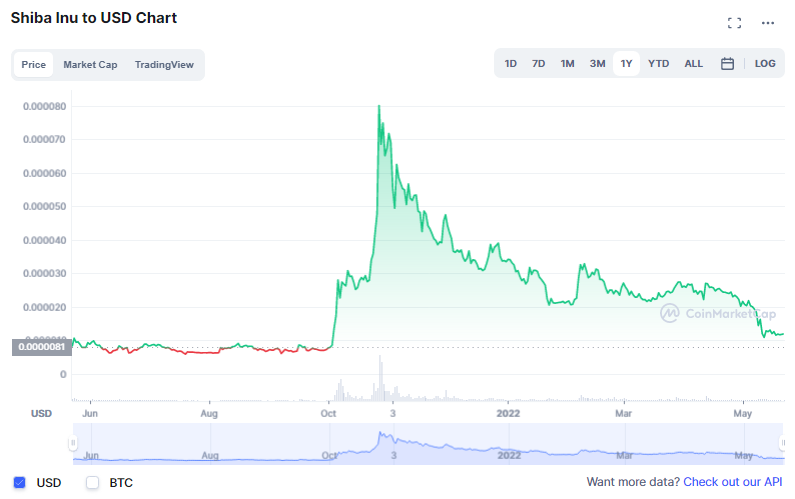795x499 pixels.
Task: Click the 0.000040 y-axis label
Action: click(44, 240)
